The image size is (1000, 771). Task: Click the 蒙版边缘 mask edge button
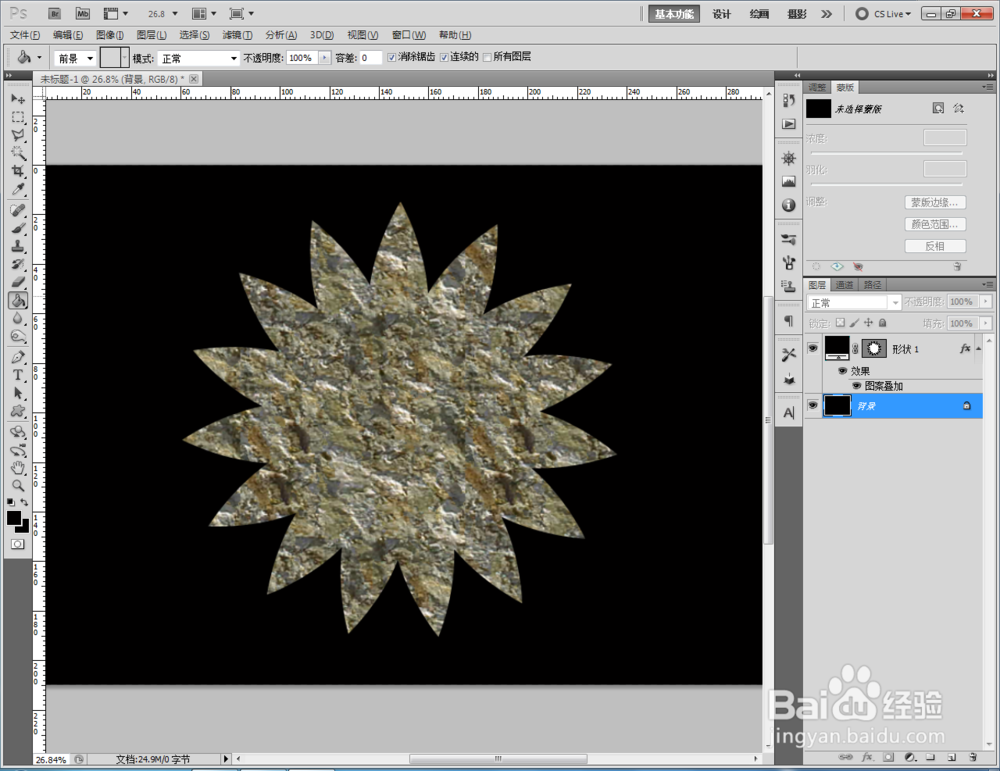[x=935, y=202]
